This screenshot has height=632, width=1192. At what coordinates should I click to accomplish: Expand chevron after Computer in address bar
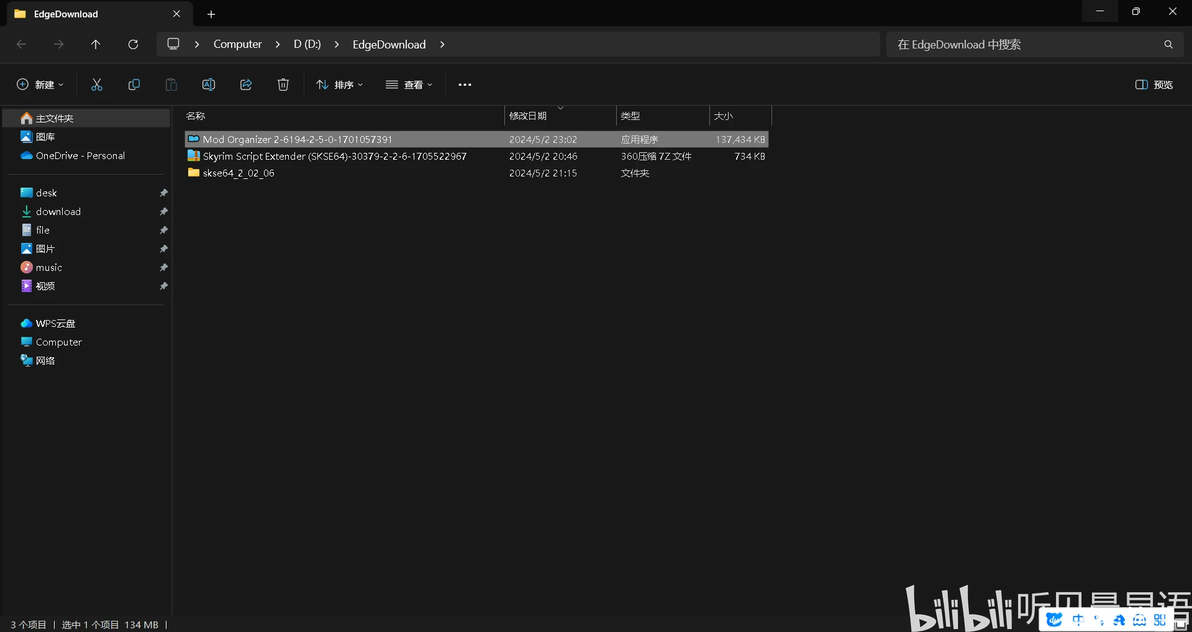pyautogui.click(x=277, y=44)
